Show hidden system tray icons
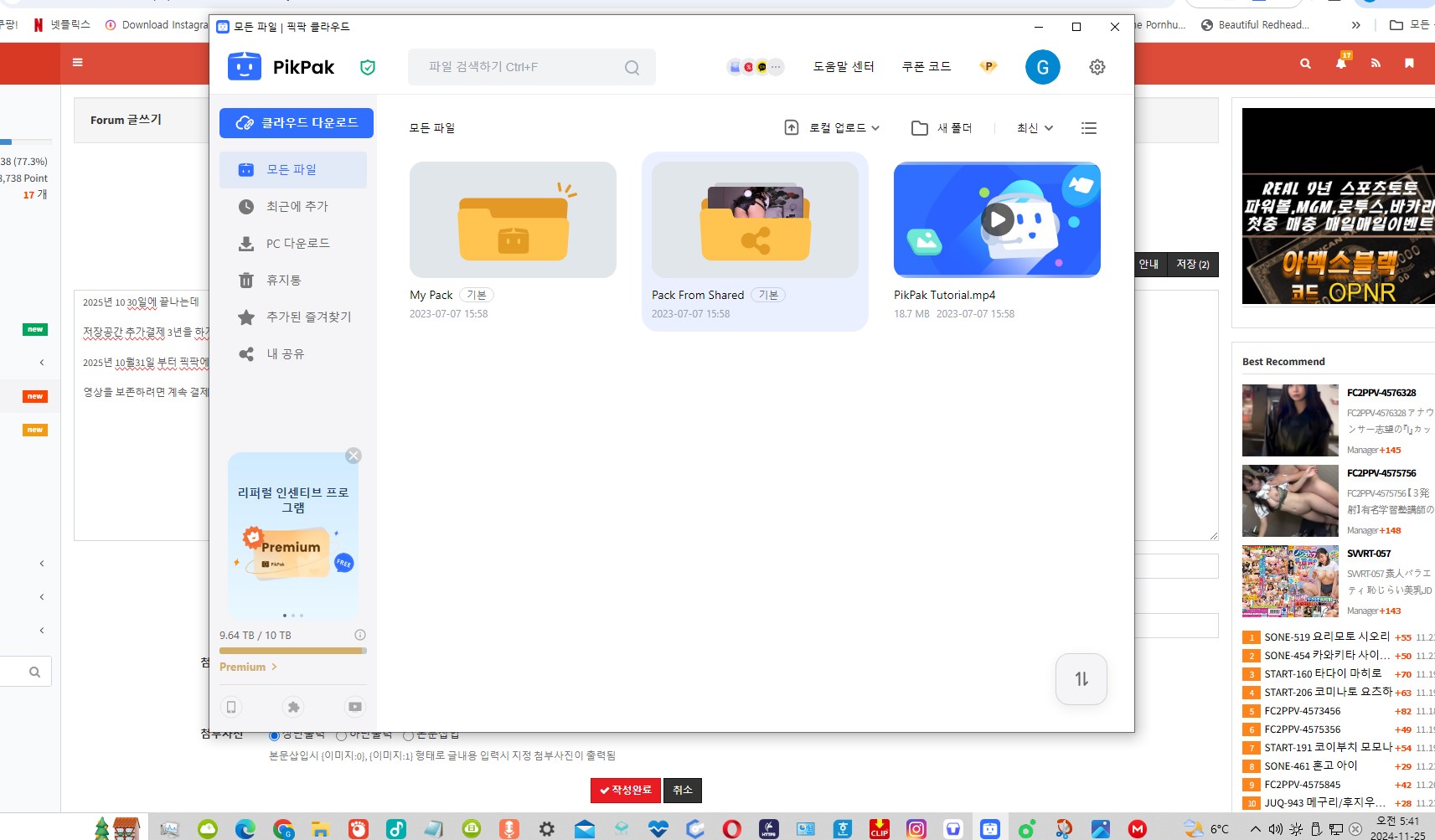The width and height of the screenshot is (1435, 840). tap(1255, 829)
